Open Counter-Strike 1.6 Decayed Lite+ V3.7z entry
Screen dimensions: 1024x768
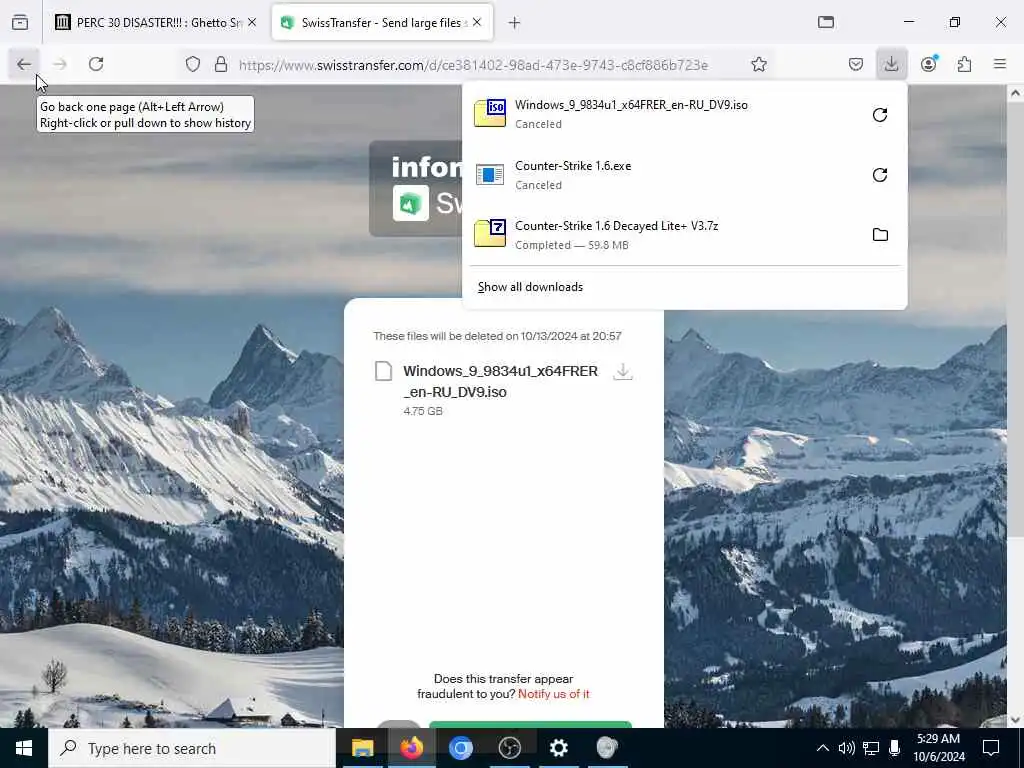coord(664,234)
